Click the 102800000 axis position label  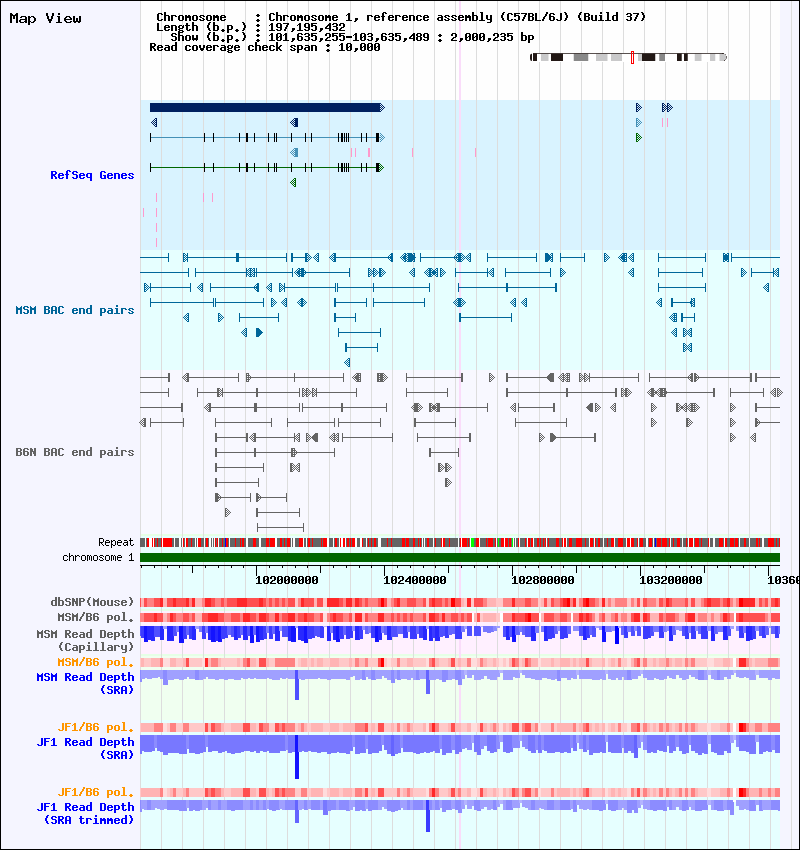(x=543, y=580)
